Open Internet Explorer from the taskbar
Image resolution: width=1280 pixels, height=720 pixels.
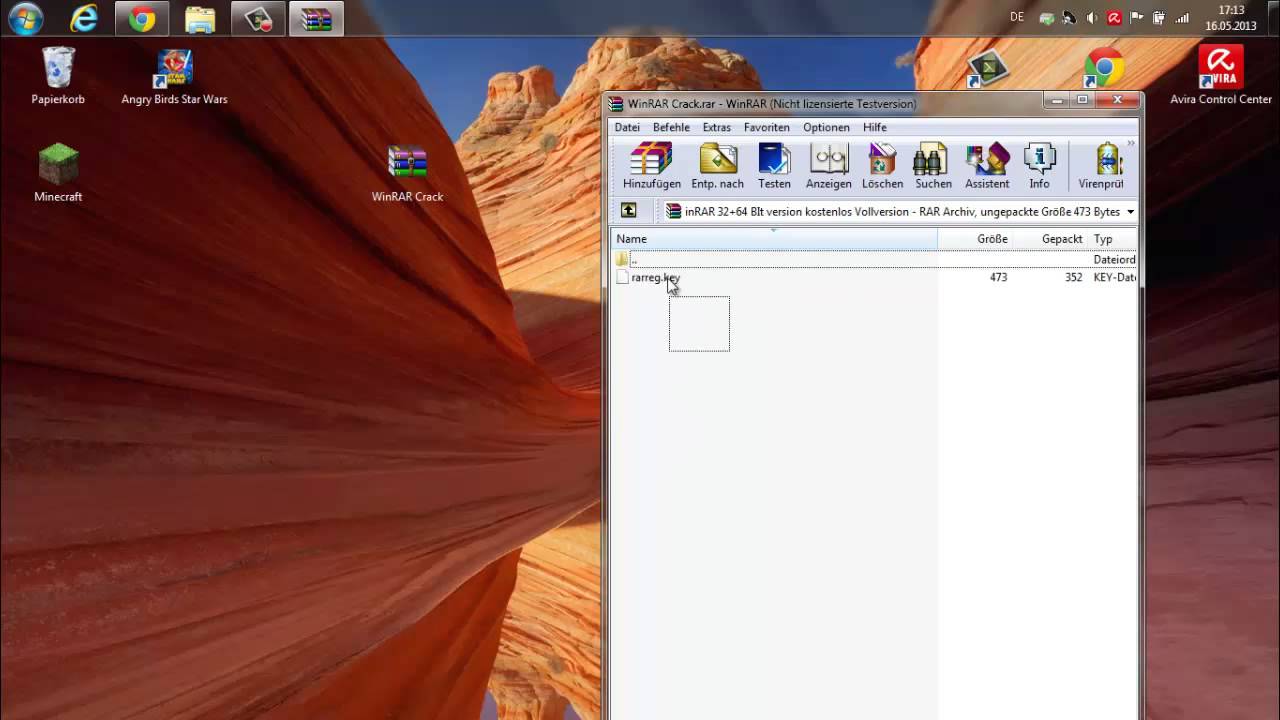84,18
